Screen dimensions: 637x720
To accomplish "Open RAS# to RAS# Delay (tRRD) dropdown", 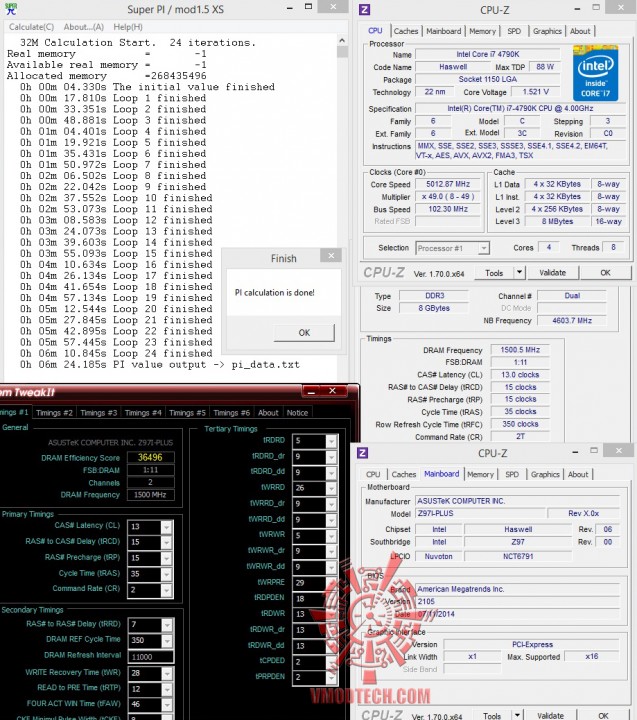I will coord(167,625).
